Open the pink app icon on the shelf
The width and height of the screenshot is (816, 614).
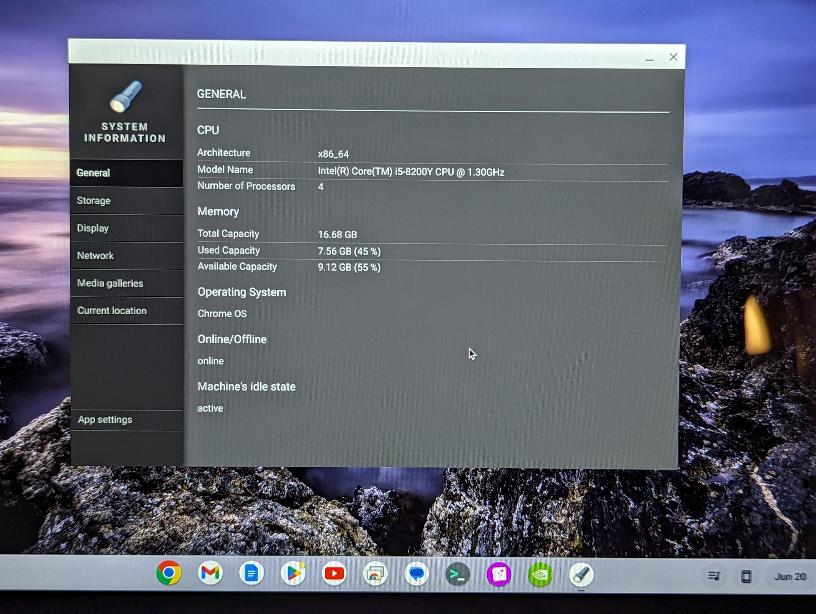pos(498,574)
